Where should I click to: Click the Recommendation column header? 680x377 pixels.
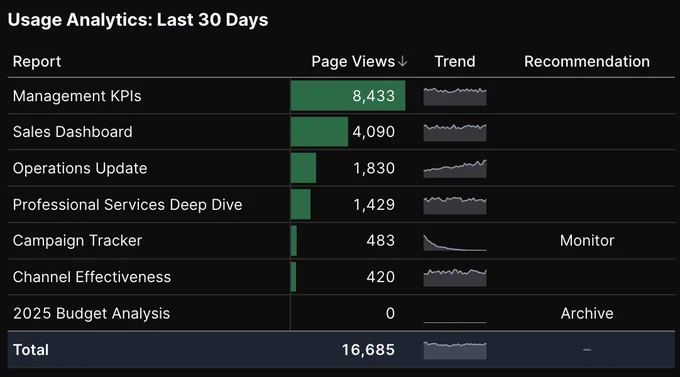[587, 62]
